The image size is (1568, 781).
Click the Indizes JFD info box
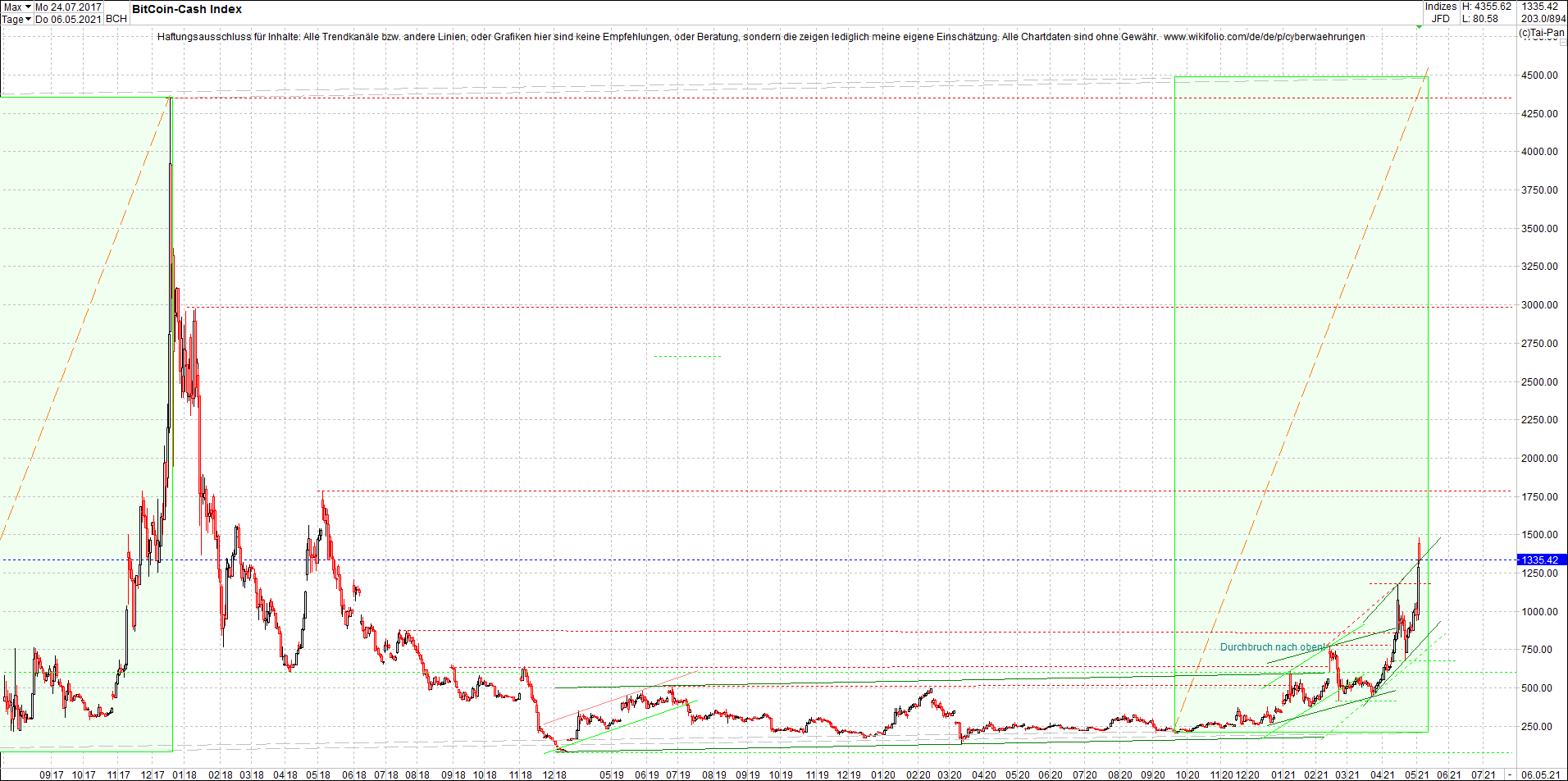[x=1439, y=11]
